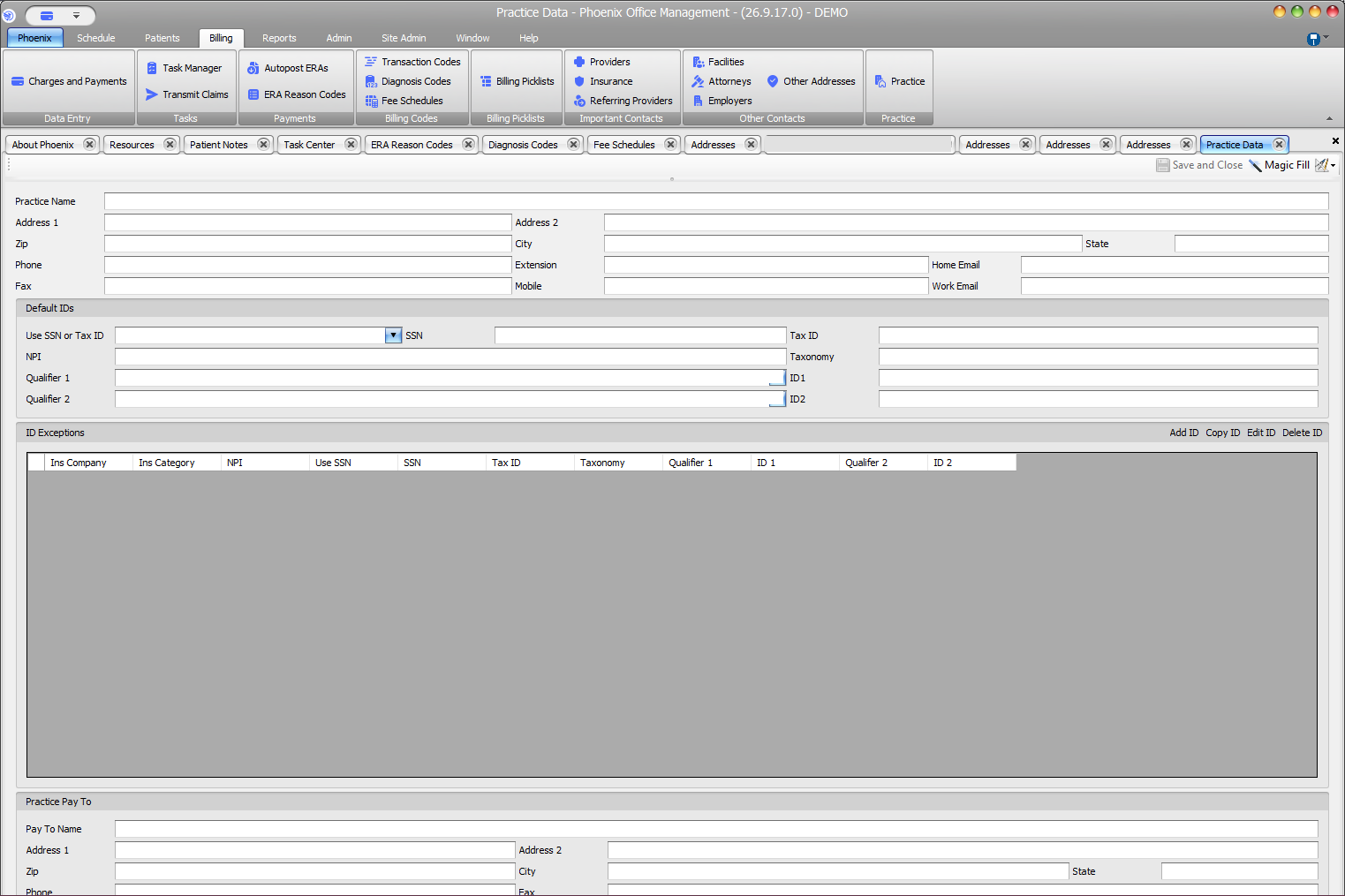Open Practice settings in ribbon

[899, 81]
